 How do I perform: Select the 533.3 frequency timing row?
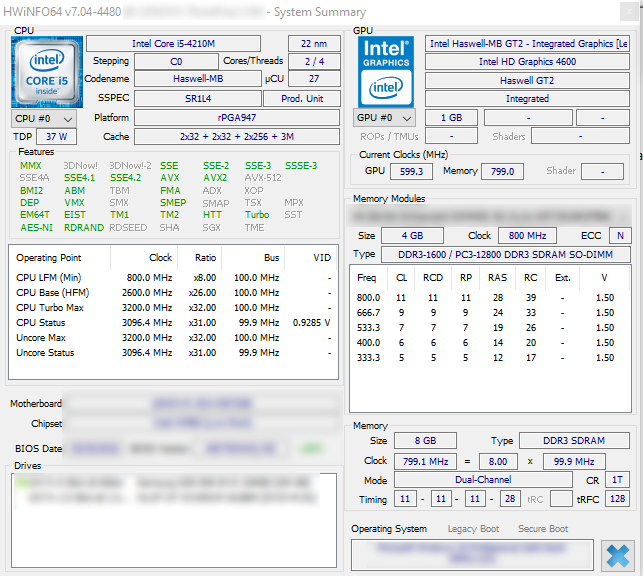tap(490, 328)
